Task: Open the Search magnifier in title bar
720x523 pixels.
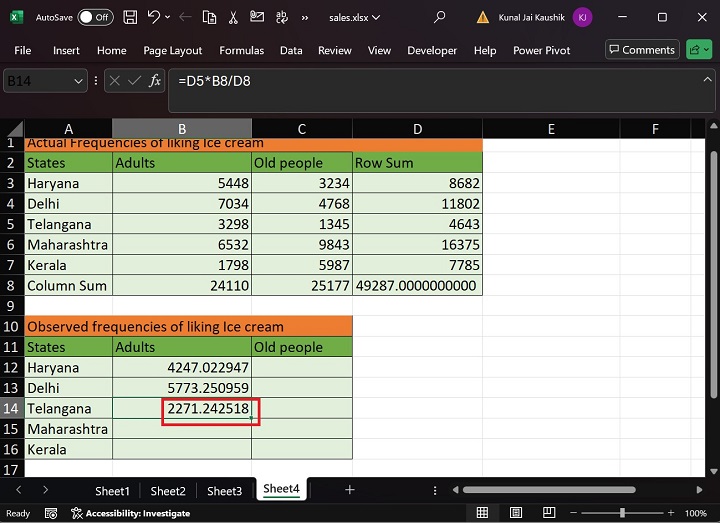Action: click(x=440, y=17)
